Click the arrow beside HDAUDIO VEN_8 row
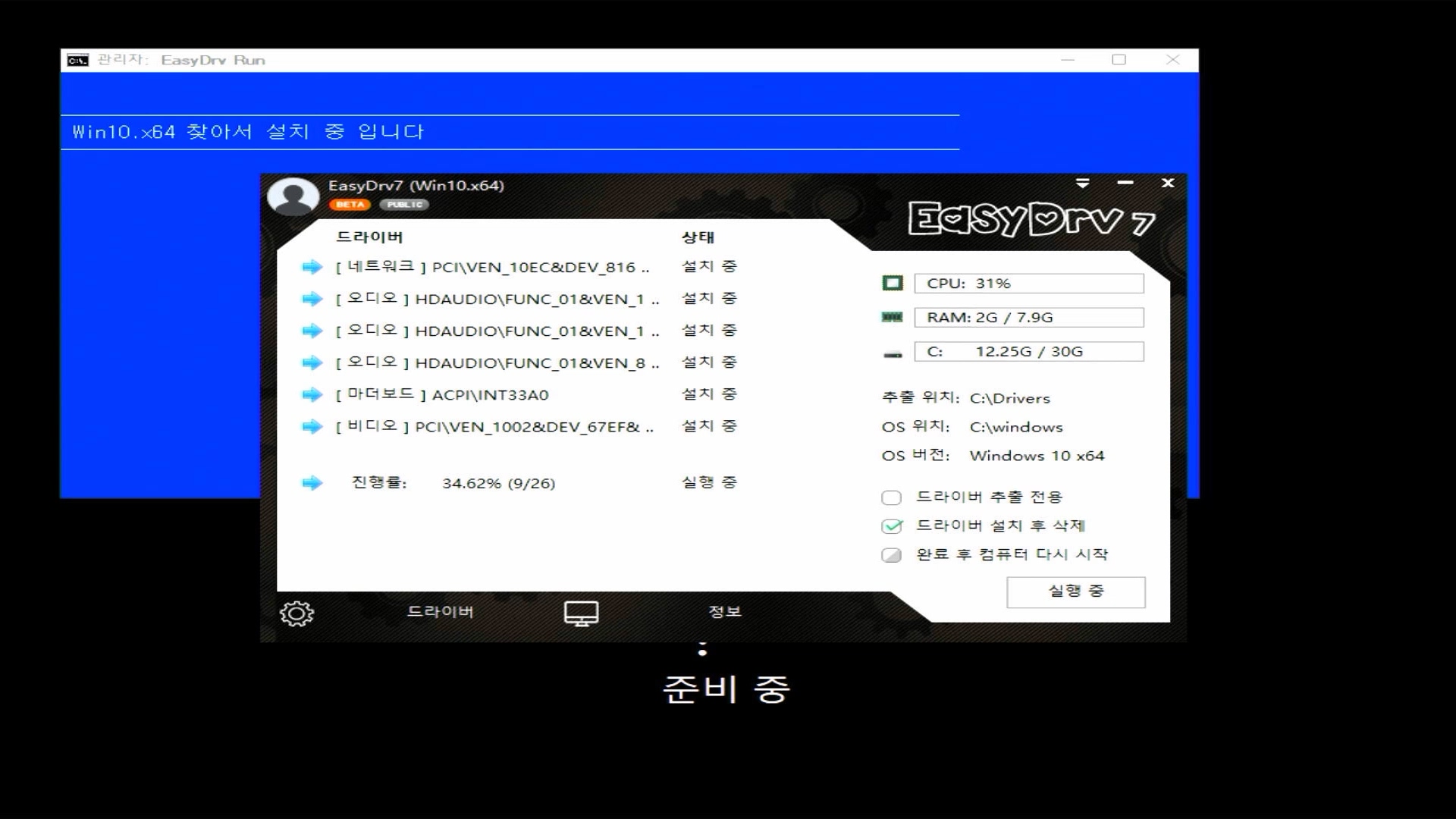Image resolution: width=1456 pixels, height=819 pixels. [312, 362]
